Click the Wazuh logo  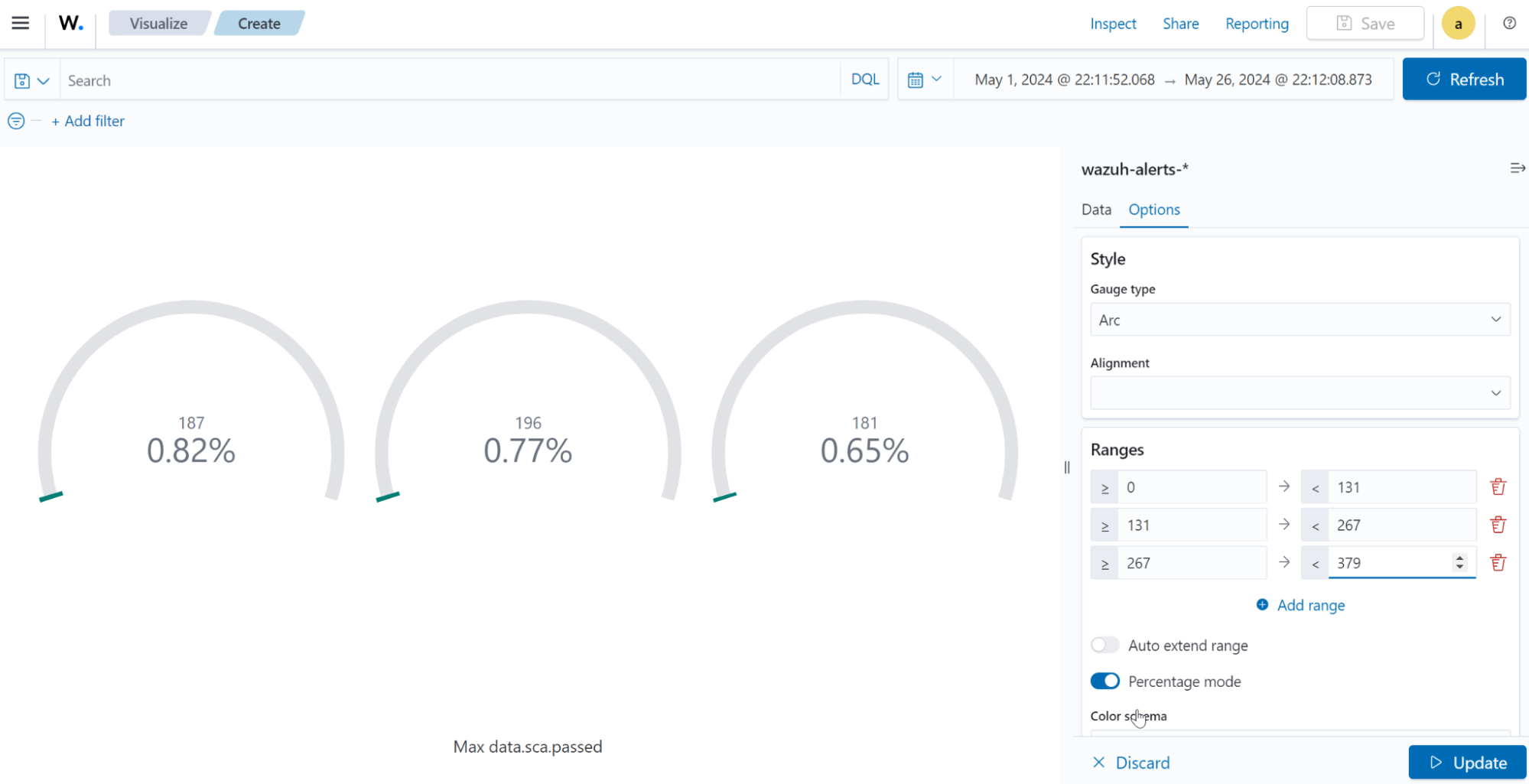pyautogui.click(x=70, y=22)
